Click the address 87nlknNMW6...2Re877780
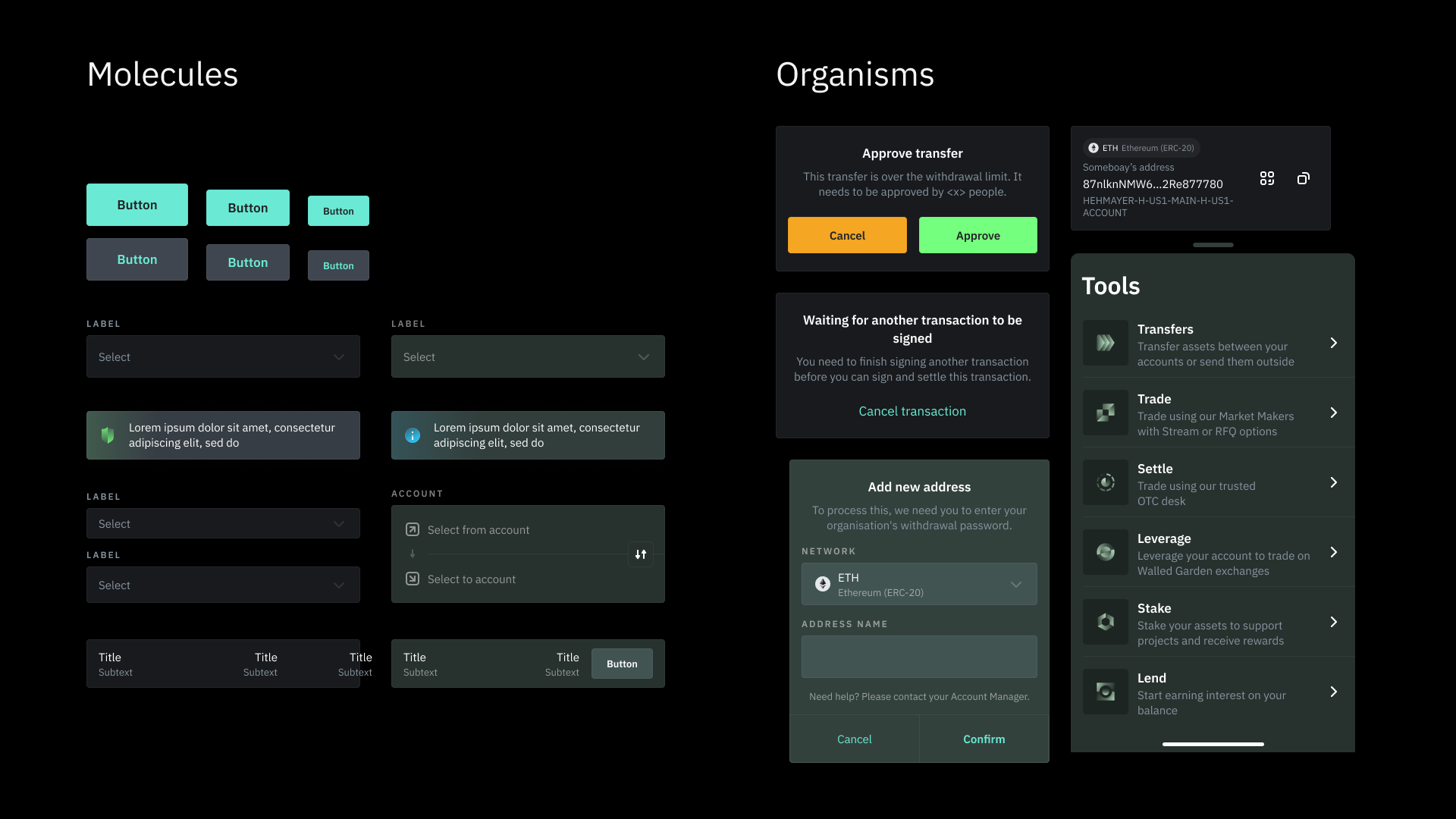Viewport: 1456px width, 819px height. (x=1153, y=184)
